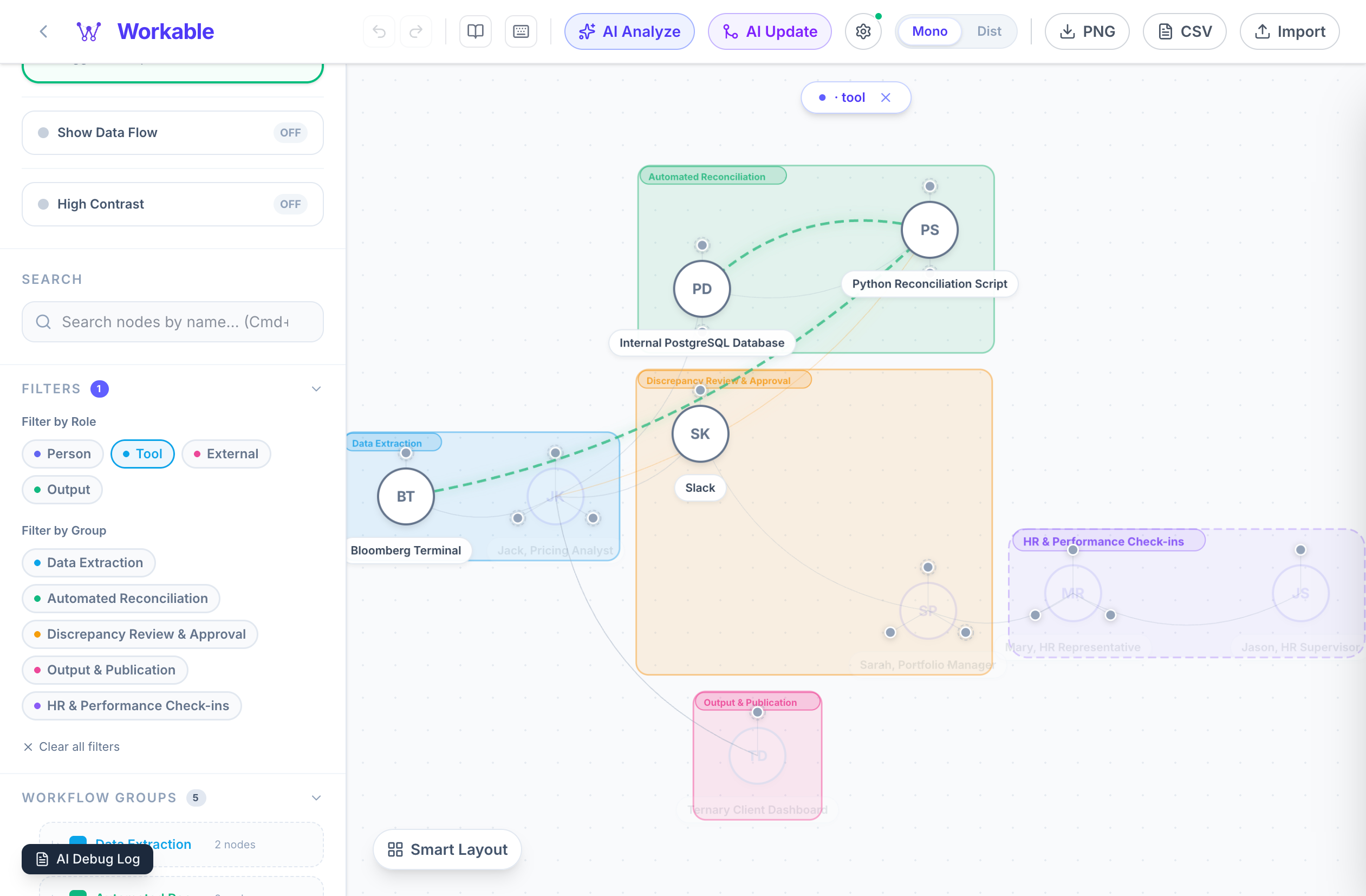The image size is (1366, 896).
Task: Click the search nodes input field
Action: pyautogui.click(x=172, y=322)
